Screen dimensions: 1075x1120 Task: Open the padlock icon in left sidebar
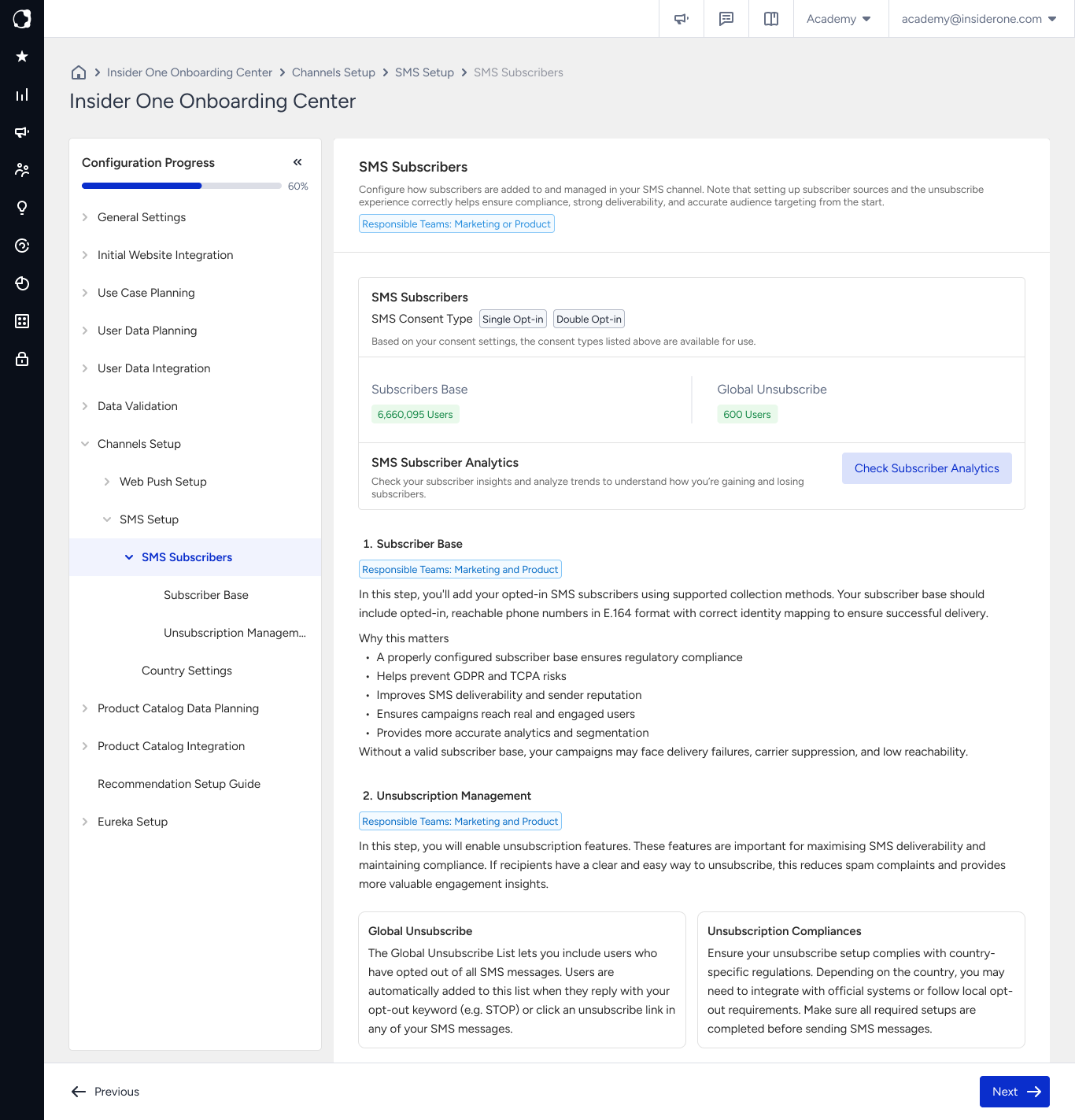[x=22, y=359]
